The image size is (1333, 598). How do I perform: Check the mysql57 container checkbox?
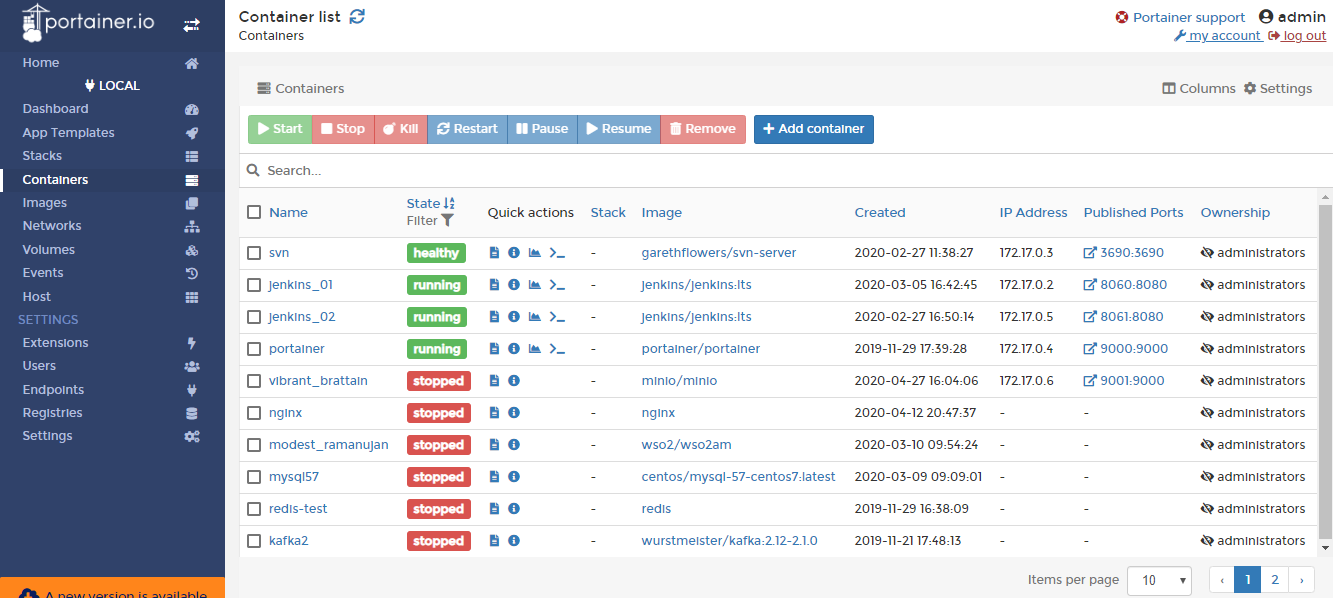click(254, 477)
